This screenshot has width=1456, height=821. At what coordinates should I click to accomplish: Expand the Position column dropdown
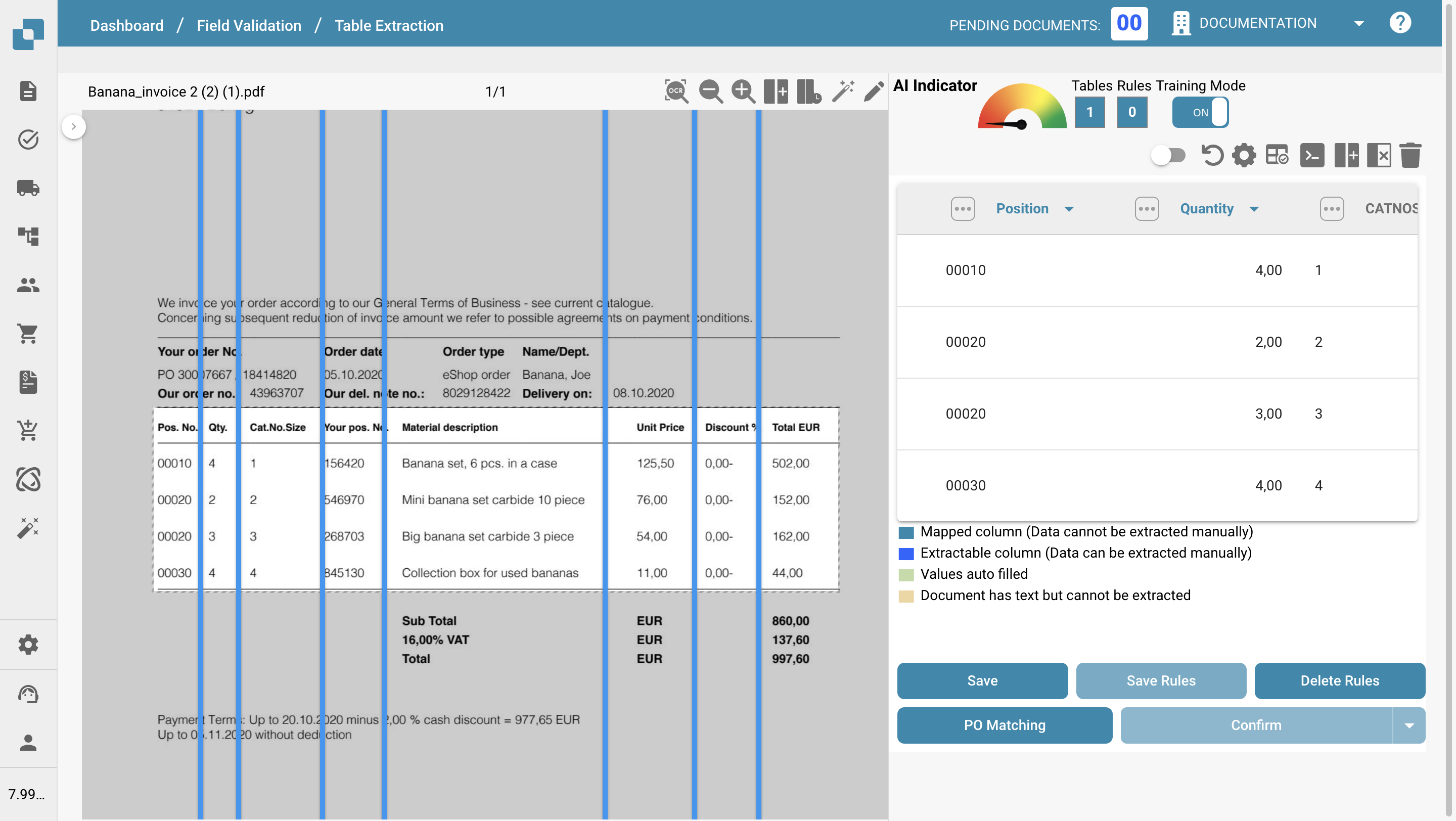[1068, 209]
